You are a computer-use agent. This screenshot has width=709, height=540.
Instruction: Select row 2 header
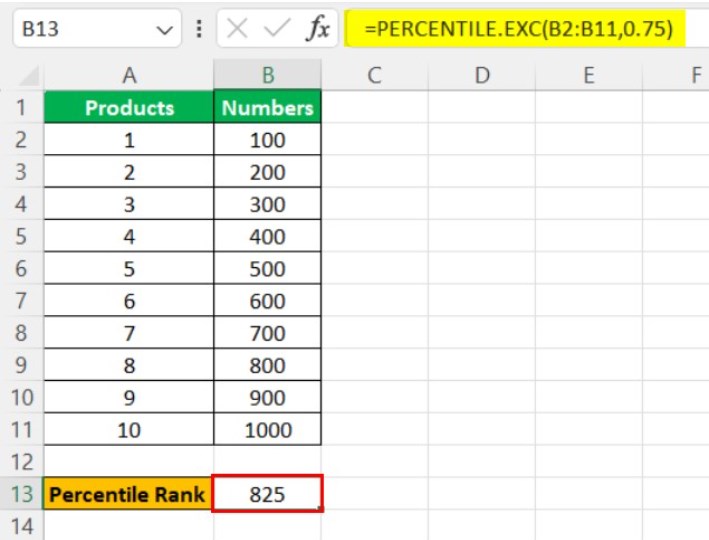21,139
